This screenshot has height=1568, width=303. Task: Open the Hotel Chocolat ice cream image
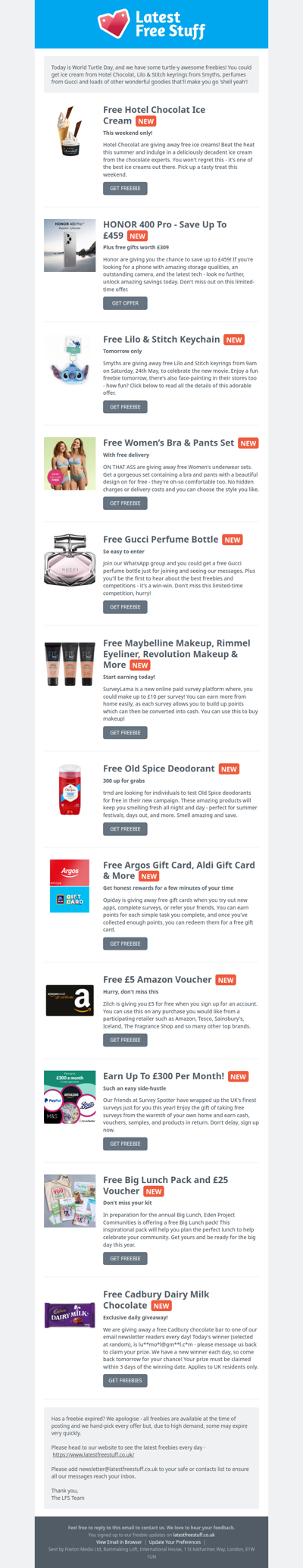70,130
